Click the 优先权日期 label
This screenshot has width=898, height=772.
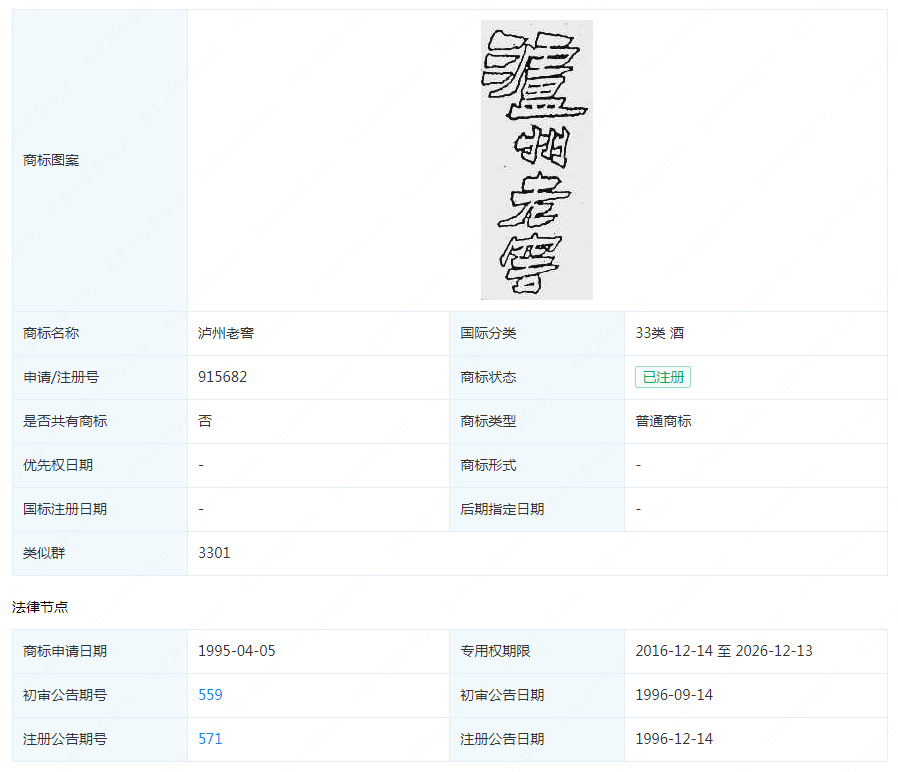pyautogui.click(x=58, y=465)
